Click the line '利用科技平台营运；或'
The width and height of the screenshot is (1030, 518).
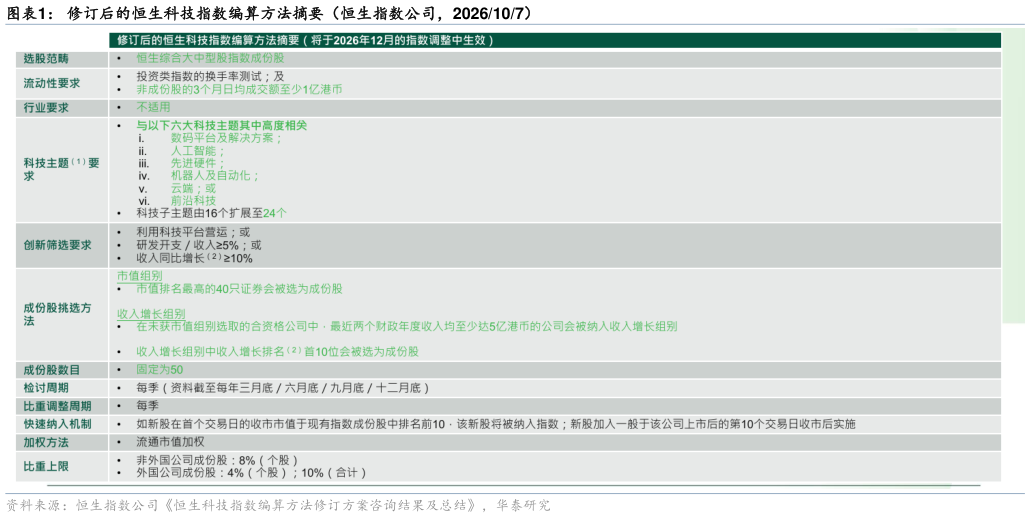coord(193,232)
